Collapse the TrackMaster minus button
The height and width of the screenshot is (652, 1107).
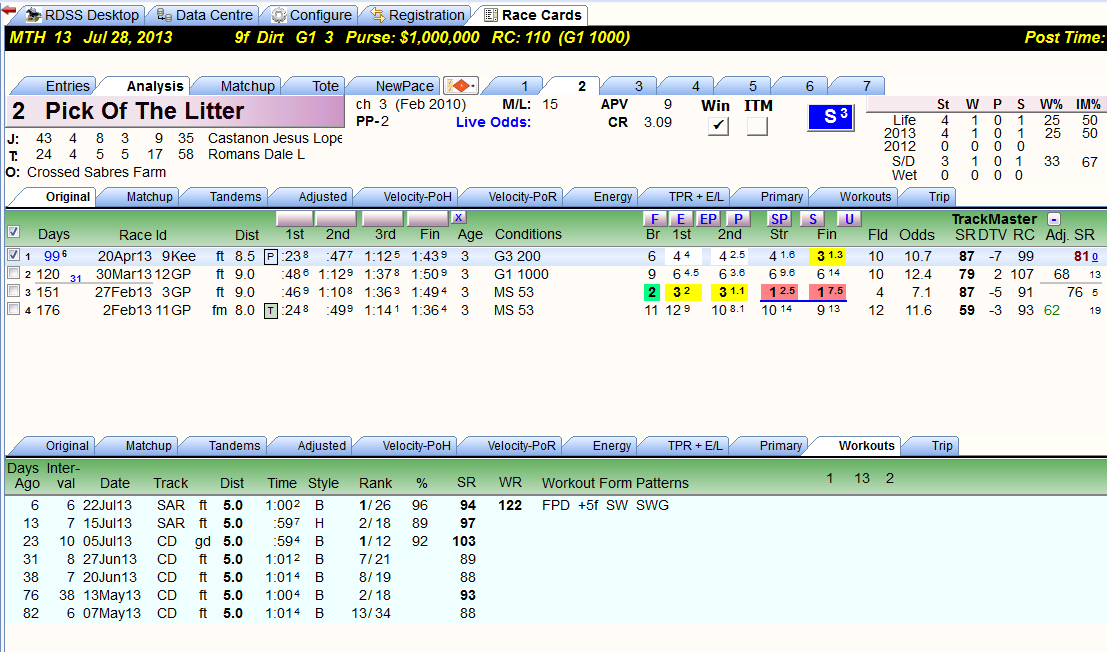point(1053,219)
